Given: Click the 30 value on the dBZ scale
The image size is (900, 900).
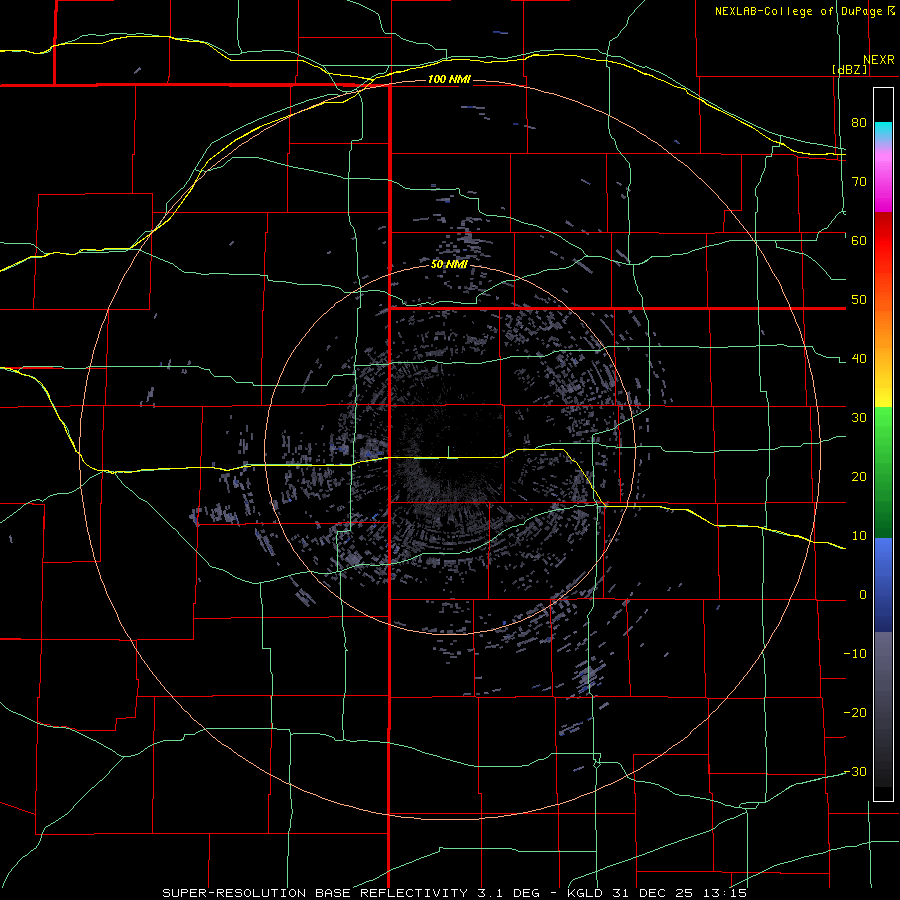Looking at the screenshot, I should [859, 418].
